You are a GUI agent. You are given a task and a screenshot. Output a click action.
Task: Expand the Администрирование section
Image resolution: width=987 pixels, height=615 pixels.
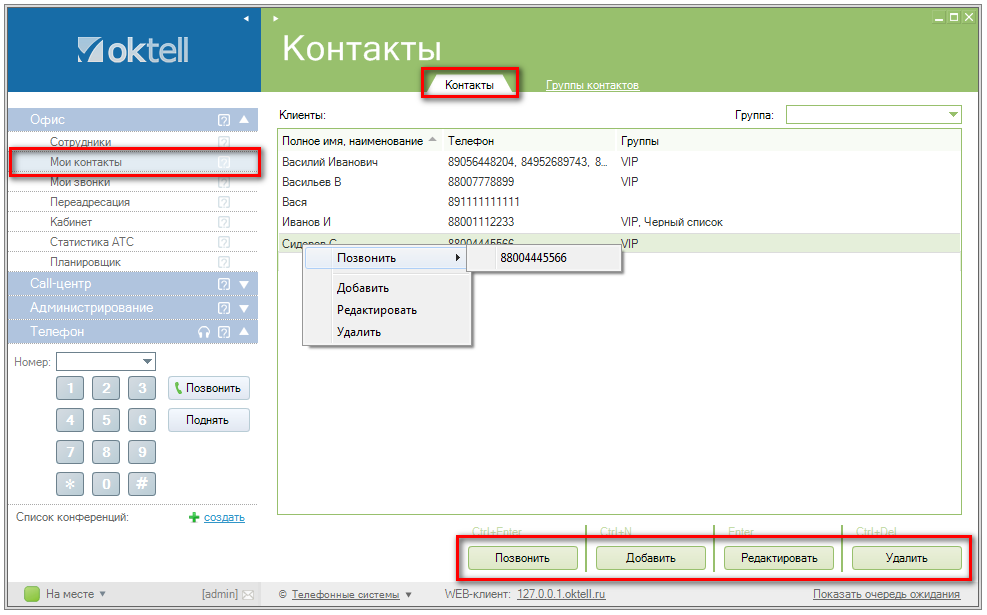243,308
